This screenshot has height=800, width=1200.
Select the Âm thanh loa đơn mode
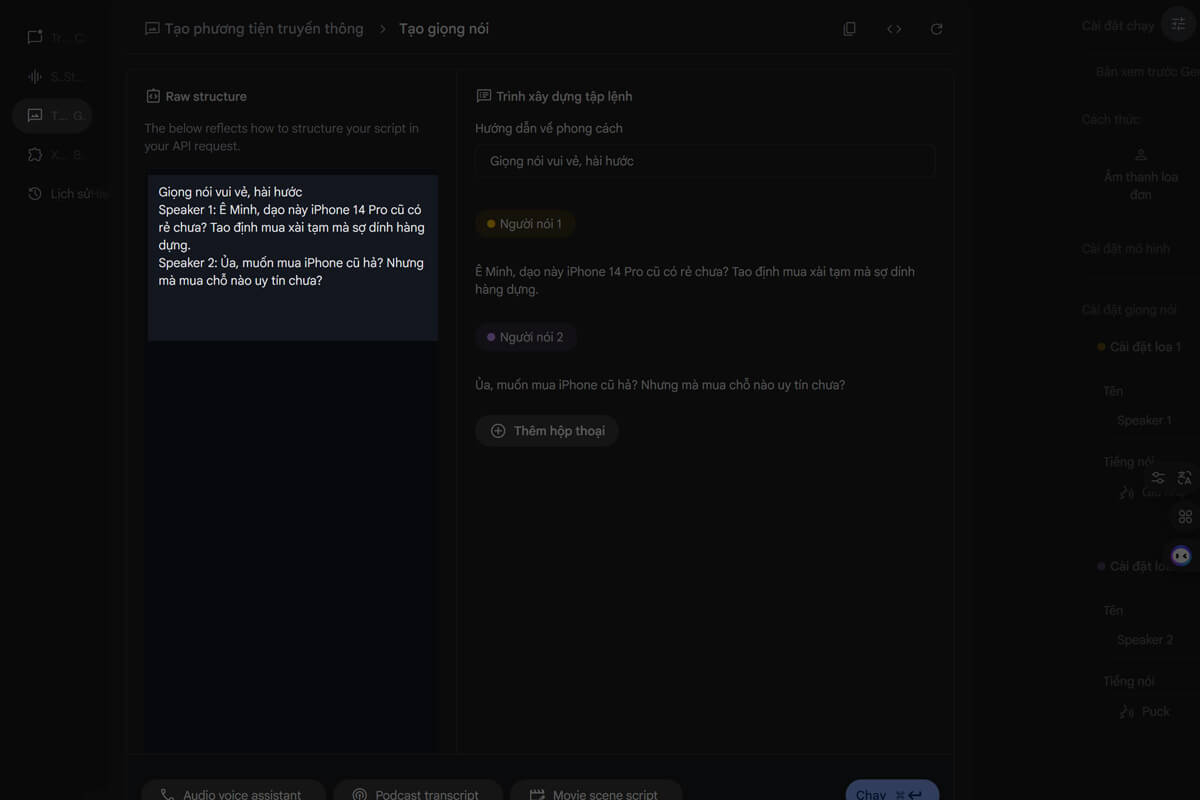(1141, 175)
